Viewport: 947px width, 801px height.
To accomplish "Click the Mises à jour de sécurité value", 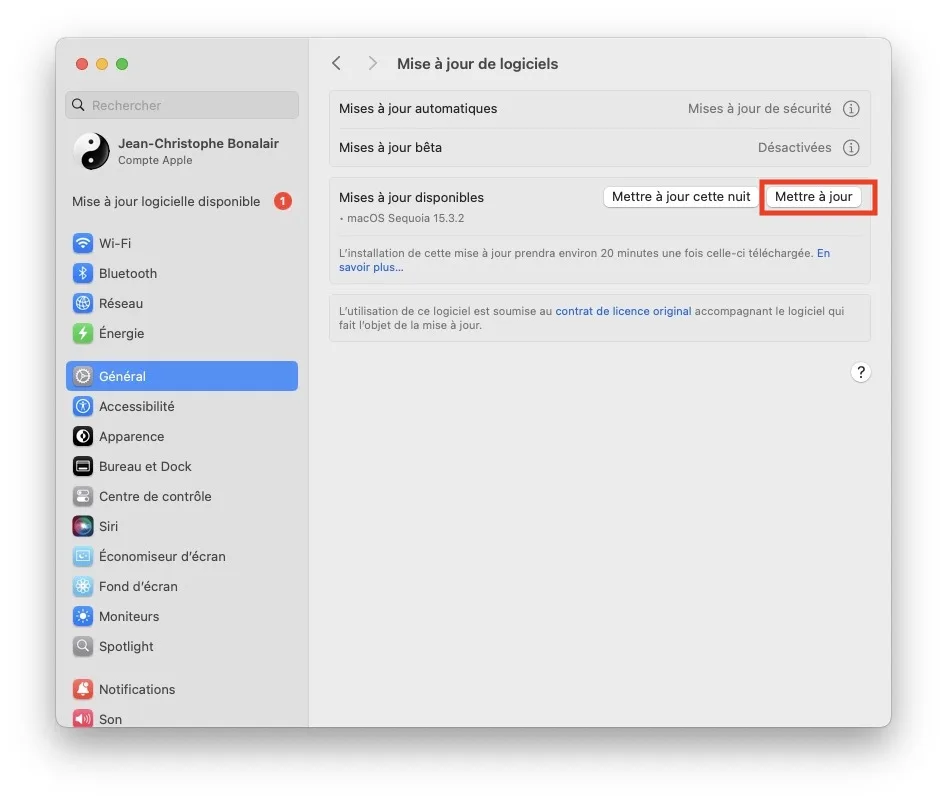I will tap(759, 109).
